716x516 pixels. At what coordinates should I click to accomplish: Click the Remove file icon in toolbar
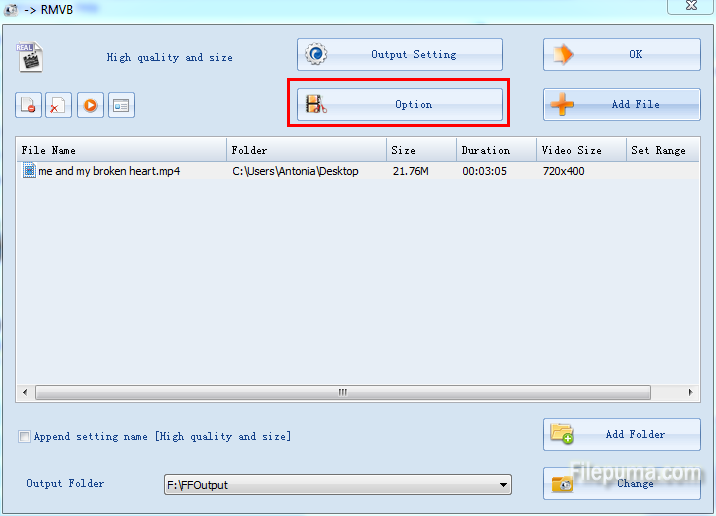29,104
